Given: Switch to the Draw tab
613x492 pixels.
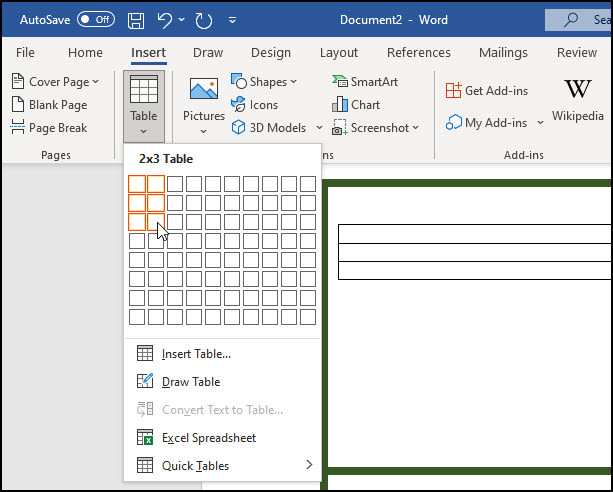Looking at the screenshot, I should point(208,52).
